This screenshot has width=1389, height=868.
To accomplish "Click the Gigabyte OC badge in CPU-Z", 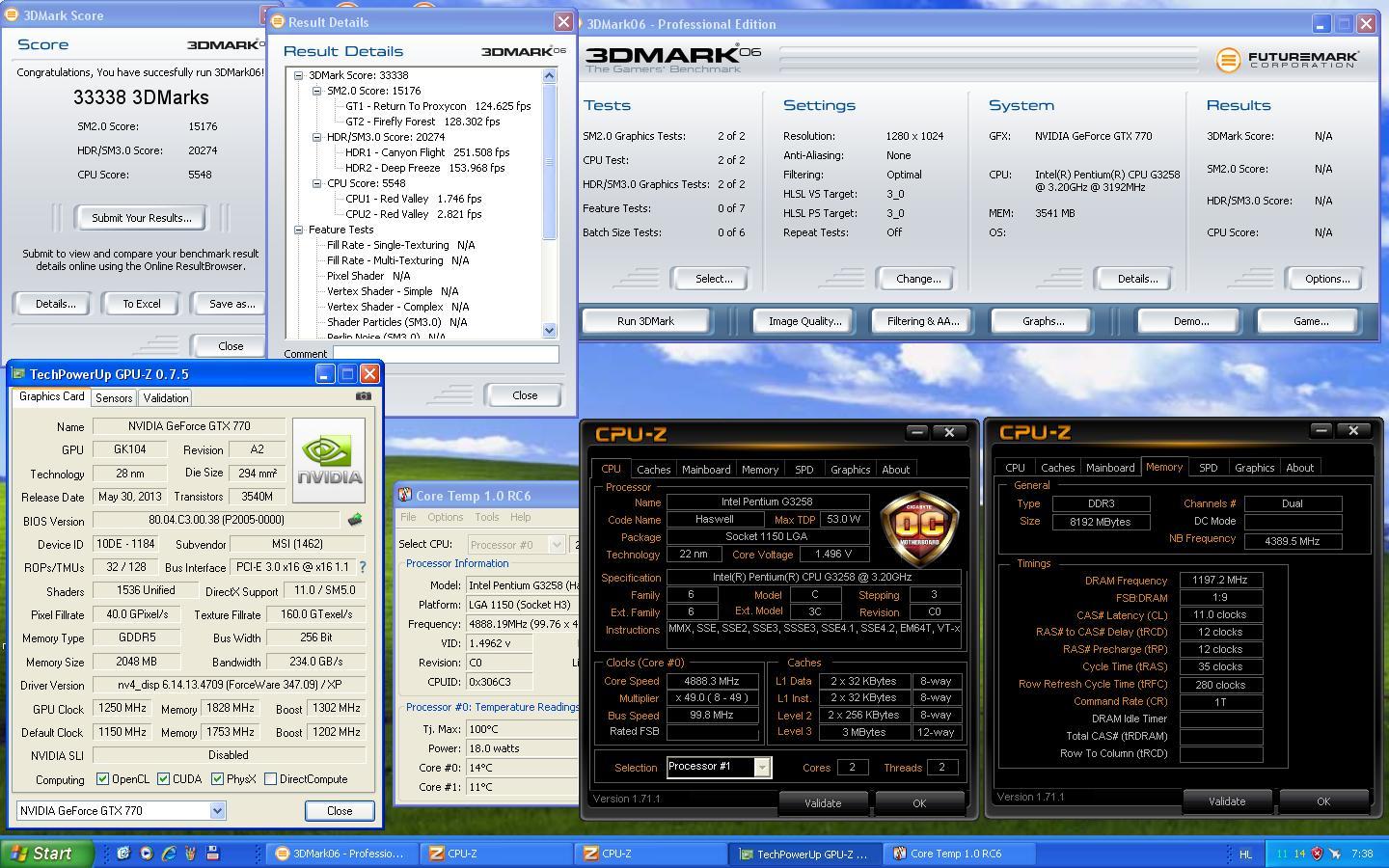I will [918, 529].
